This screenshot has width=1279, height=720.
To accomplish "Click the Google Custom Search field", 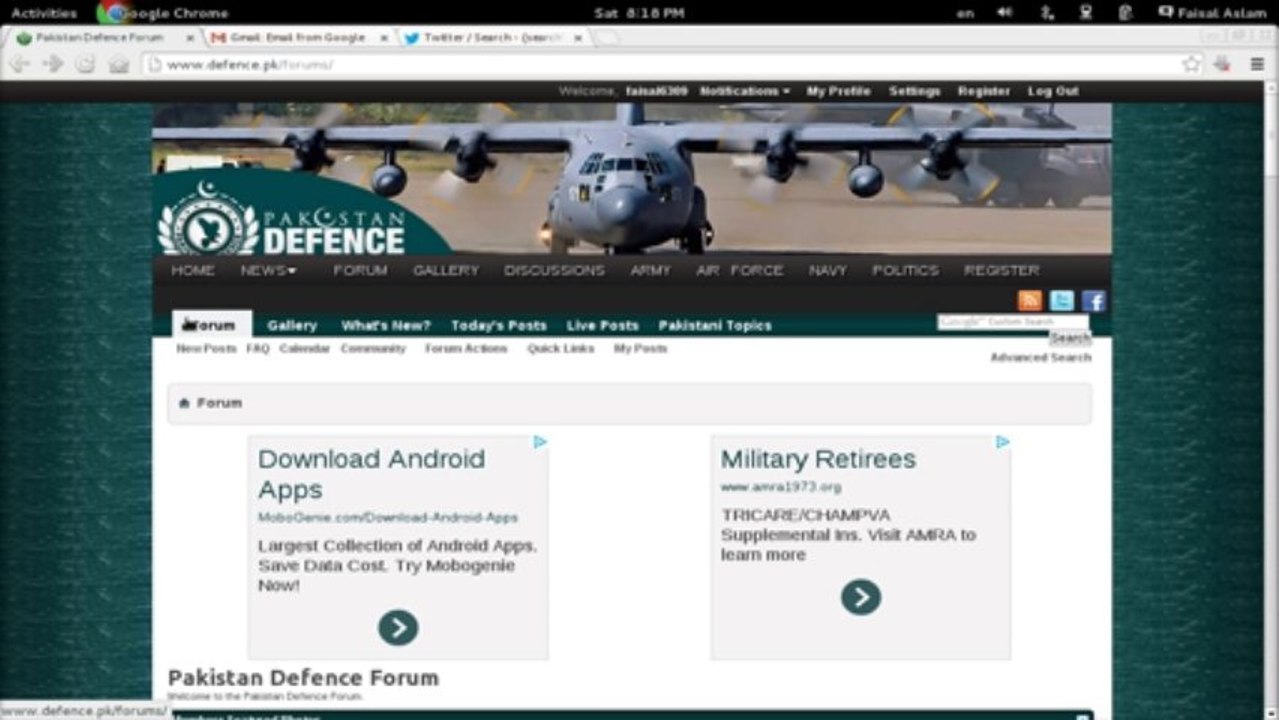I will (x=1013, y=322).
